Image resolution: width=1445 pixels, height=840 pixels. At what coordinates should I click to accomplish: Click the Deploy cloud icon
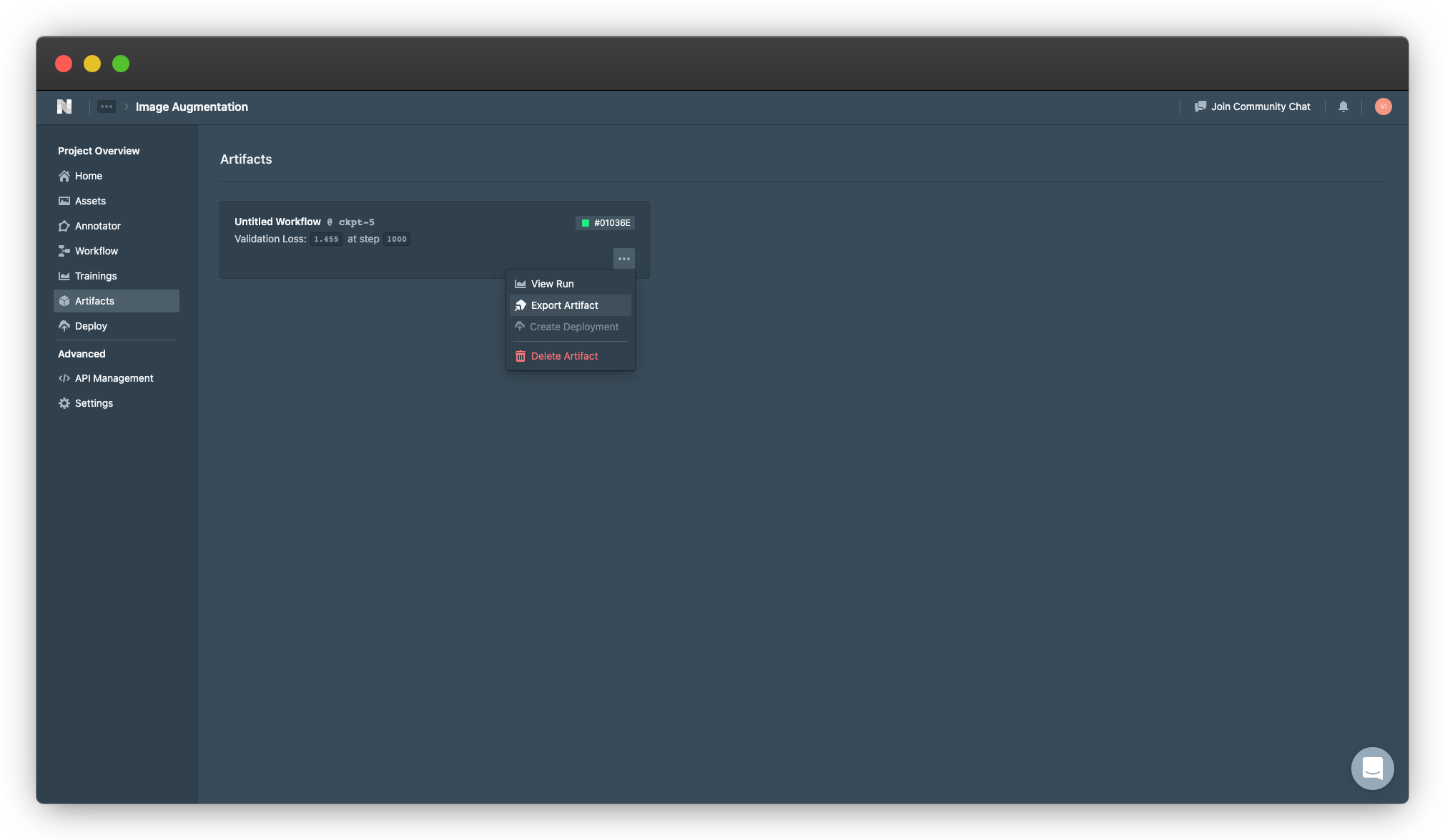pos(64,326)
